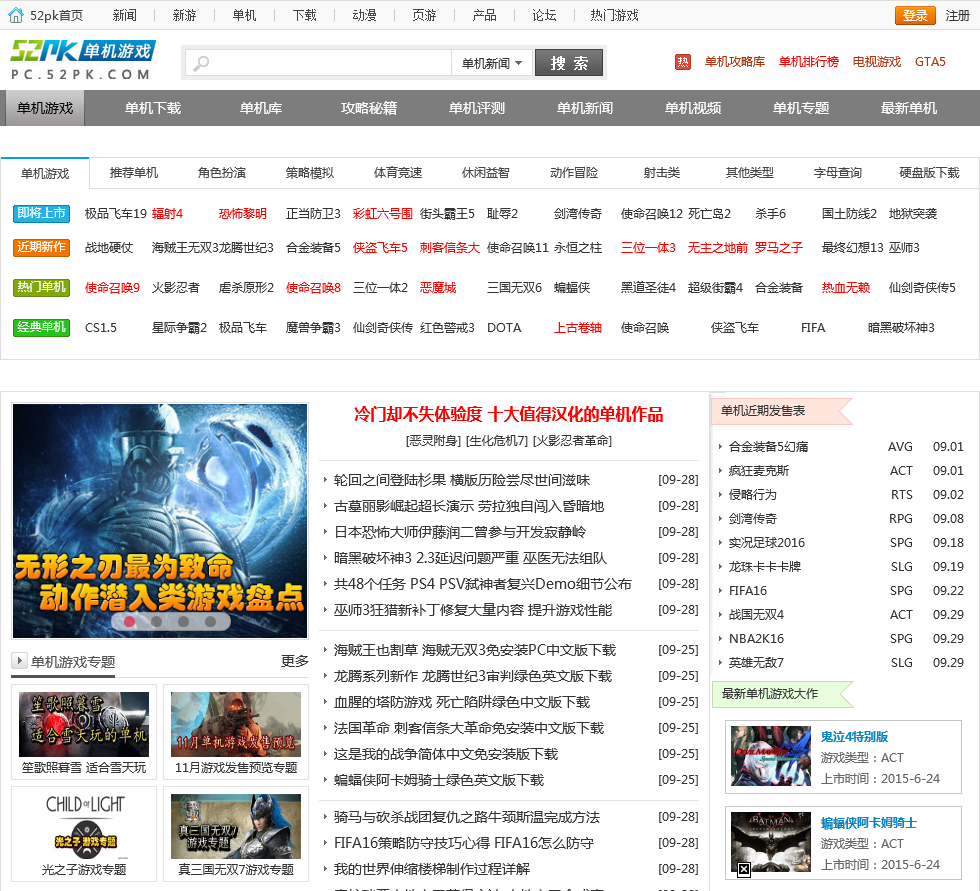
Task: Click the 搜索 search button
Action: coord(569,63)
